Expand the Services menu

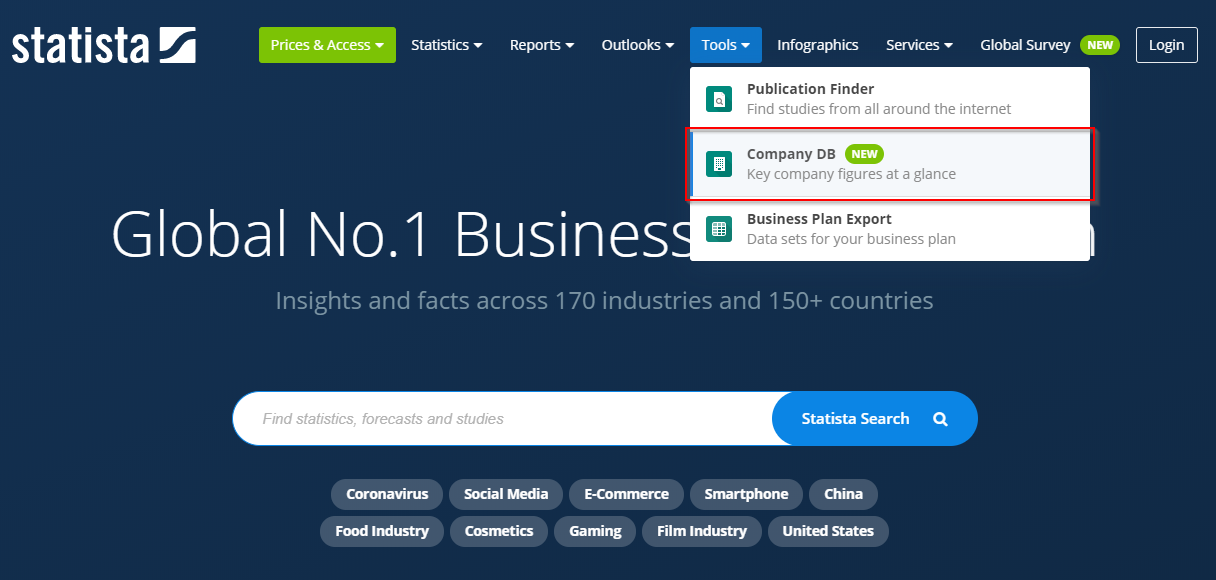pyautogui.click(x=919, y=45)
